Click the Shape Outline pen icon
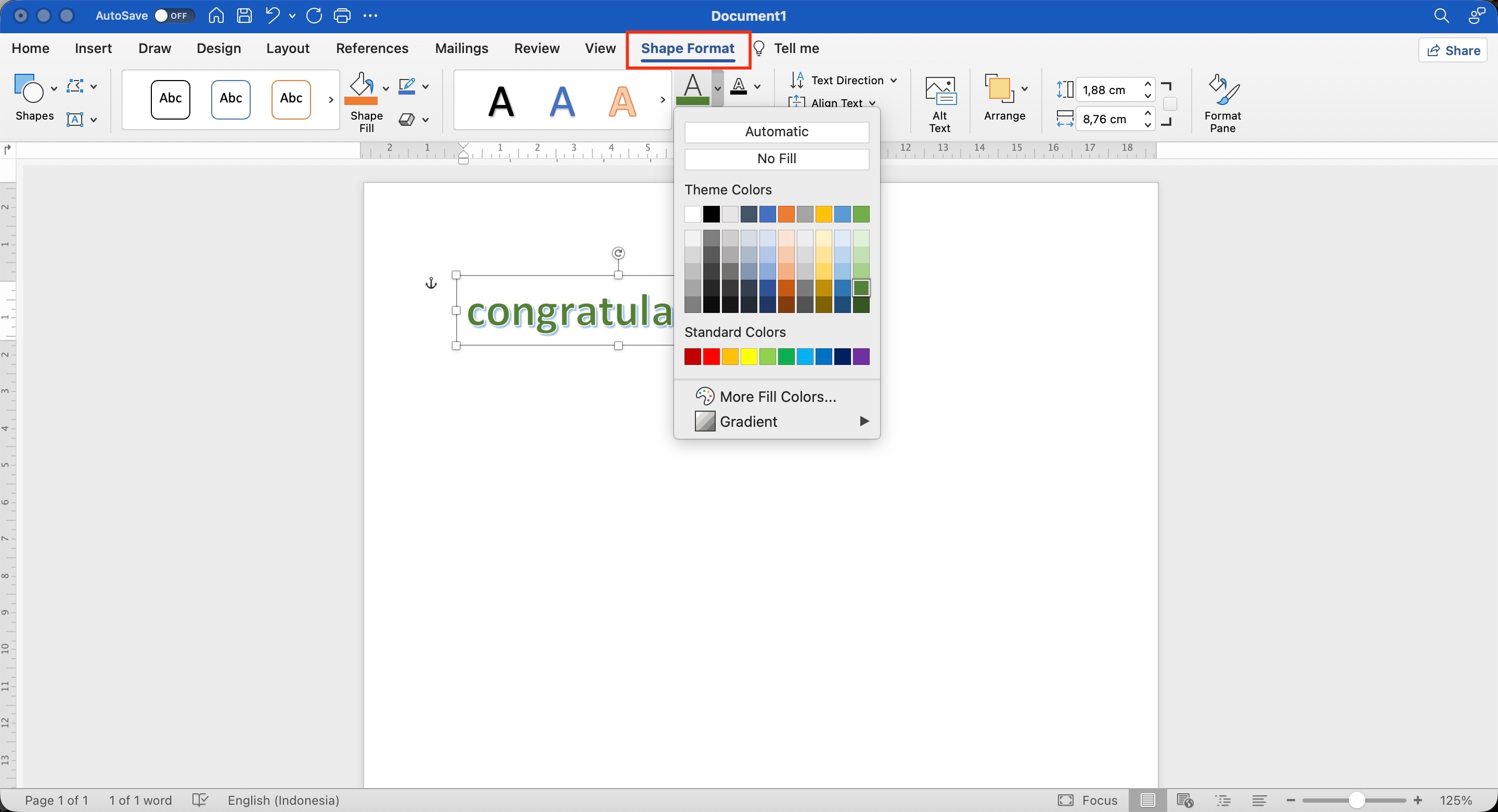This screenshot has height=812, width=1498. pos(406,87)
